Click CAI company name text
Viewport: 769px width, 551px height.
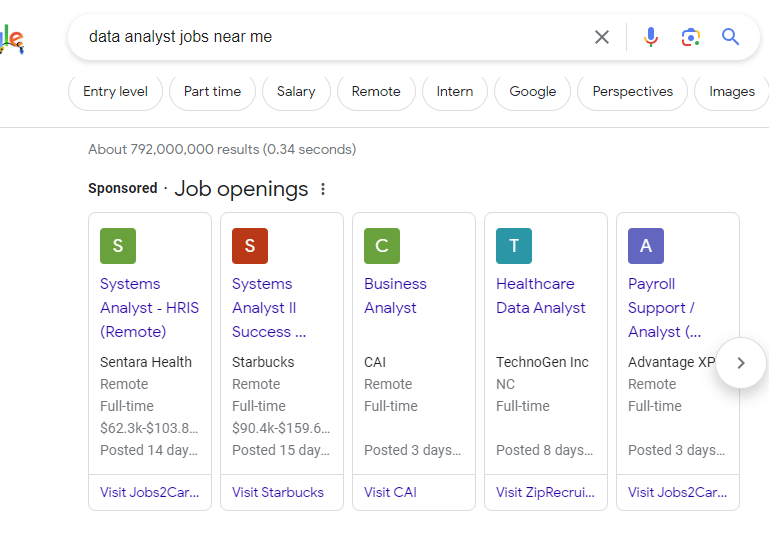tap(375, 362)
